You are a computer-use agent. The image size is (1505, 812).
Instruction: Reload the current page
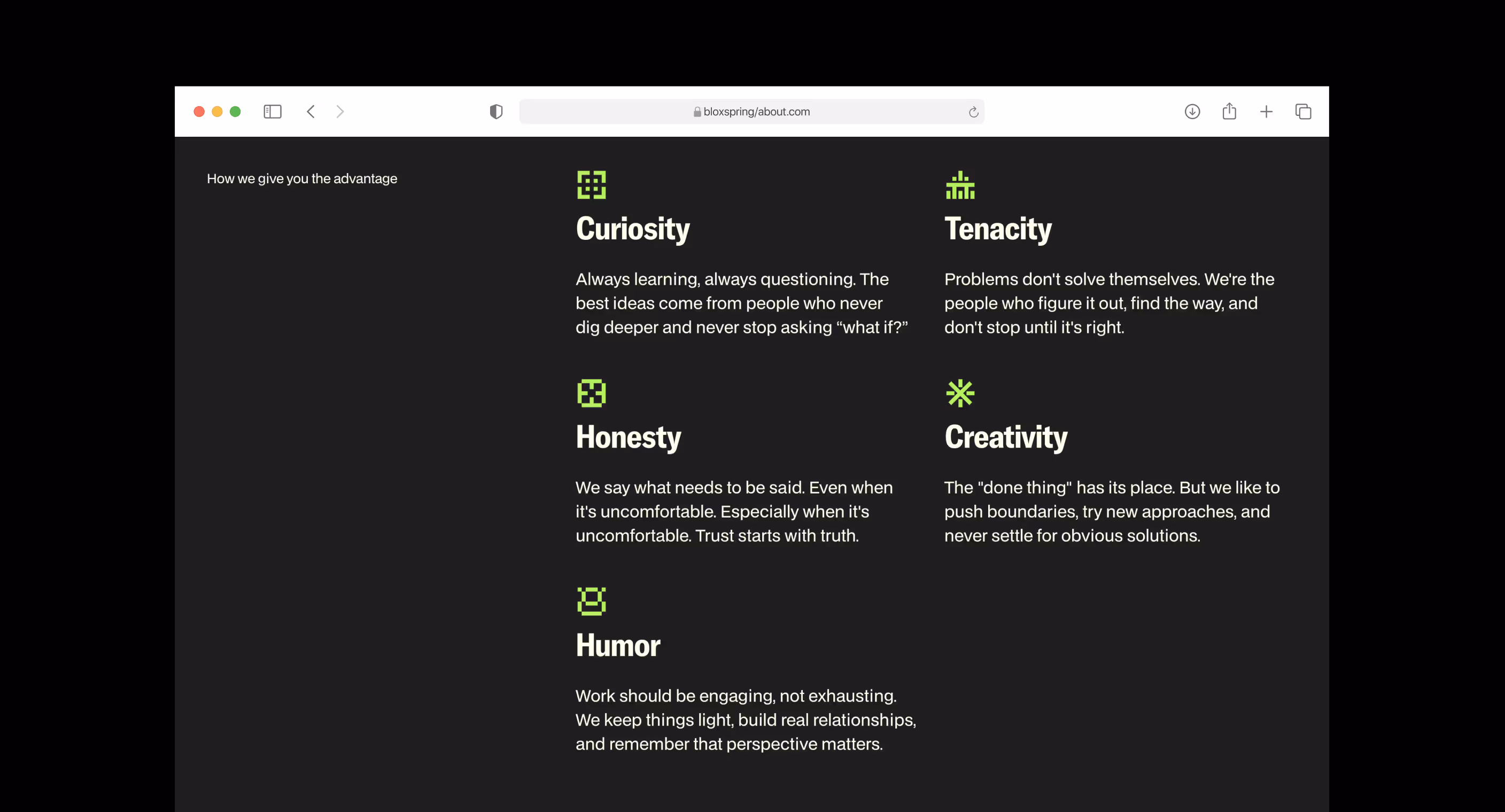973,112
